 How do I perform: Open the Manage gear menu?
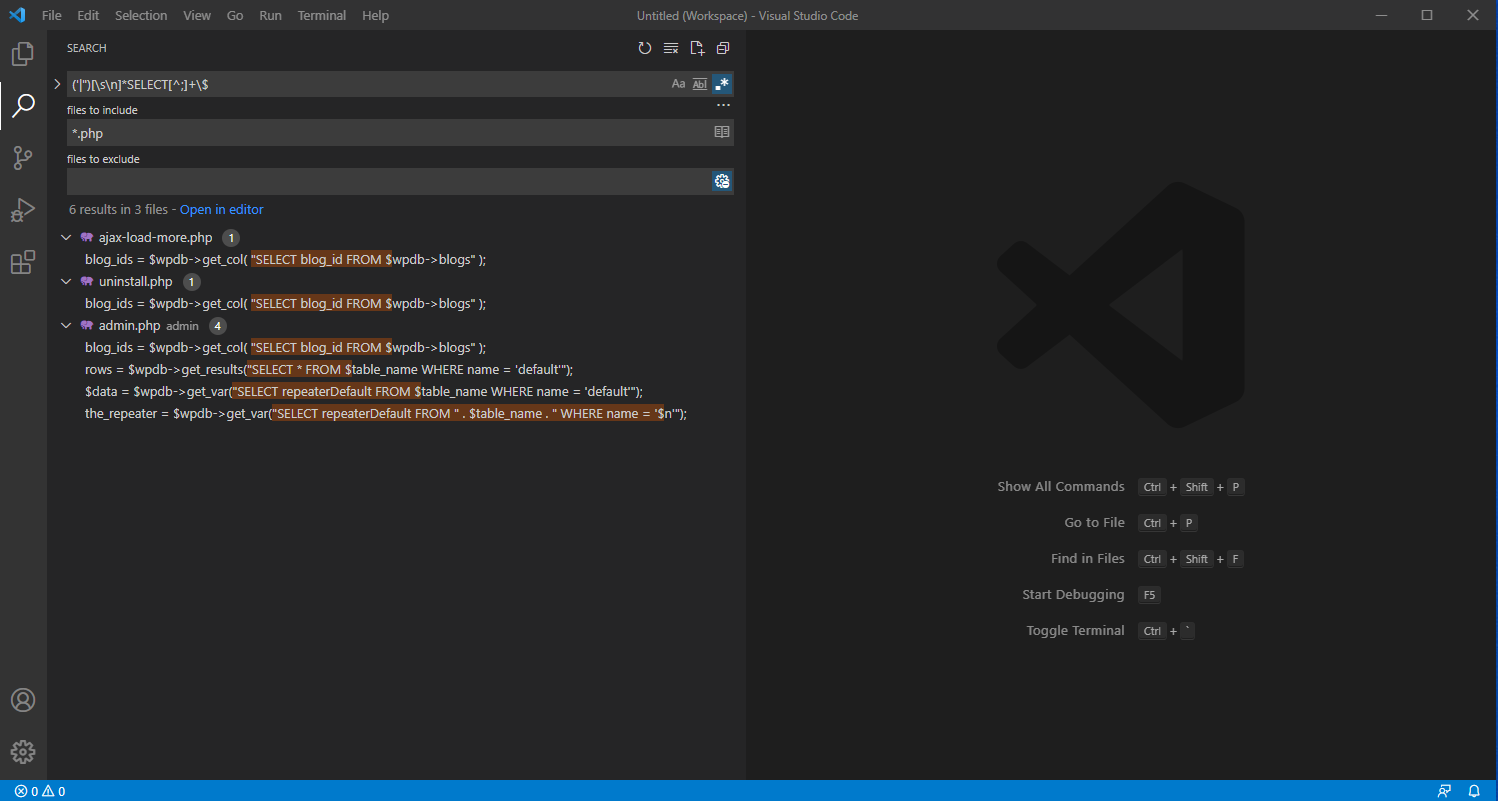(x=23, y=752)
